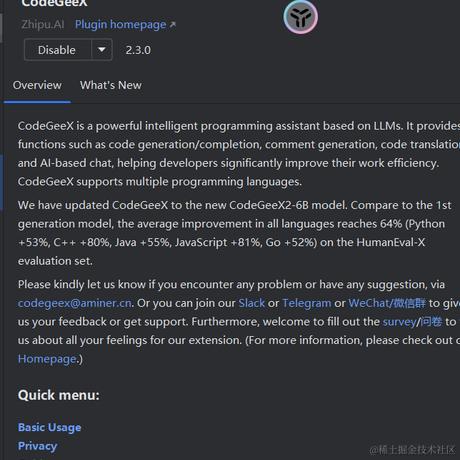Click the external arrow beside Plugin homepage
The height and width of the screenshot is (460, 460).
[x=172, y=25]
